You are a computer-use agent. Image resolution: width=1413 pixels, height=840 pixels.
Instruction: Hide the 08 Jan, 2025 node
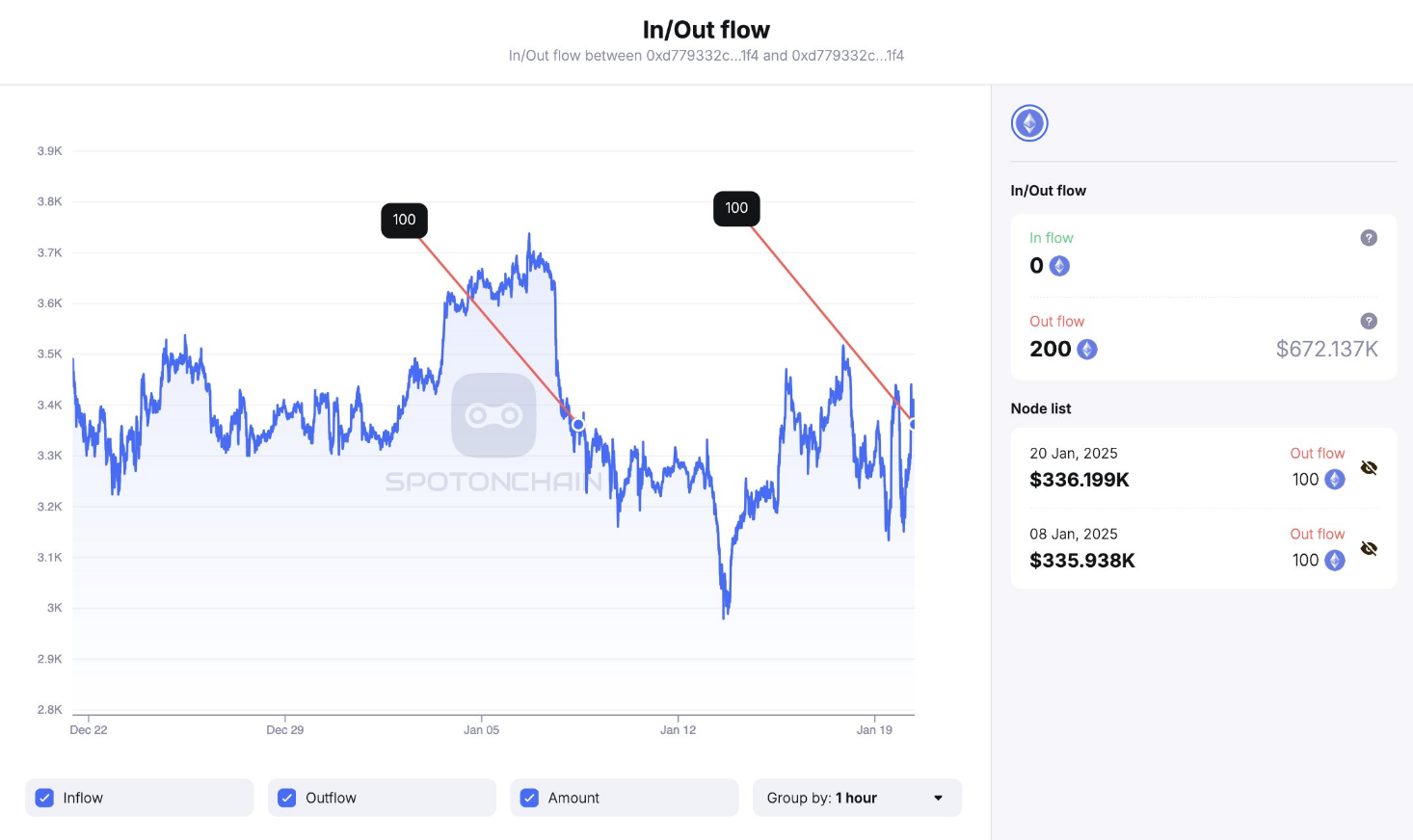click(x=1369, y=549)
